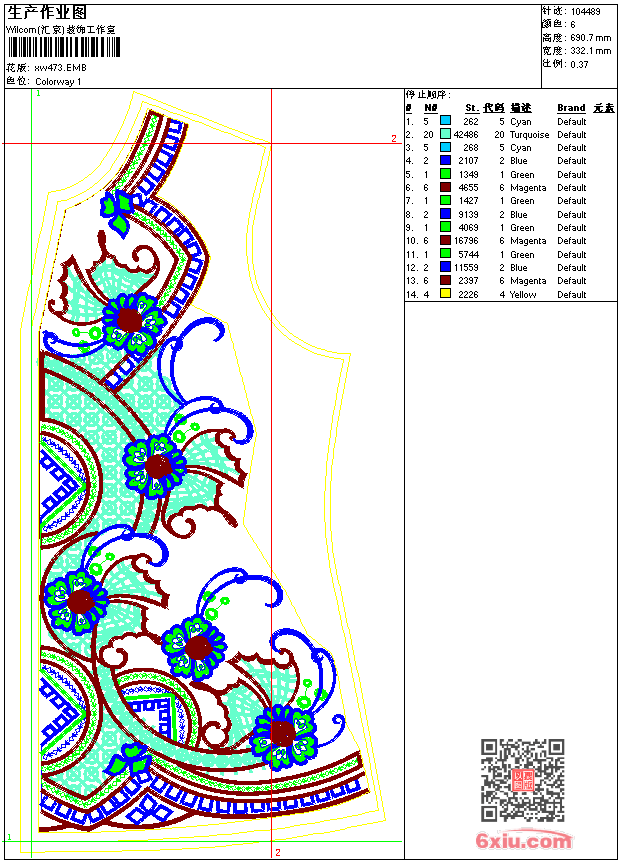The width and height of the screenshot is (620, 860).
Task: Select the Green swatch in stop row 5
Action: (445, 174)
